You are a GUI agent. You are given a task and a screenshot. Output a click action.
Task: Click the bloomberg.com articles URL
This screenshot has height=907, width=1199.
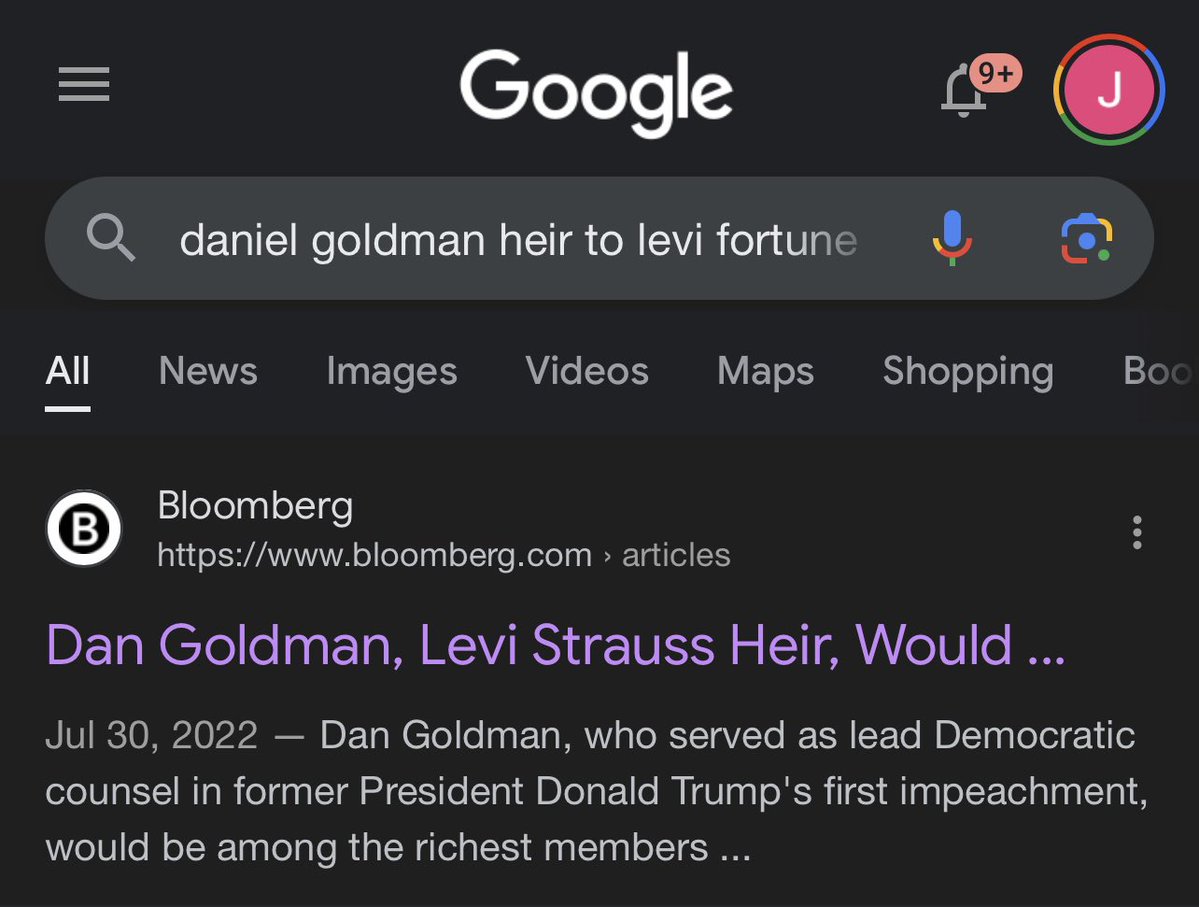pos(443,555)
